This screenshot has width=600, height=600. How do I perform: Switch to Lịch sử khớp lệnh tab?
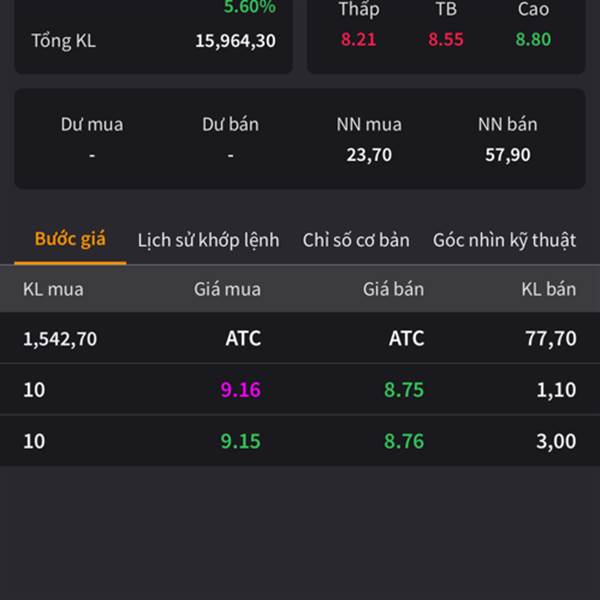pos(208,240)
